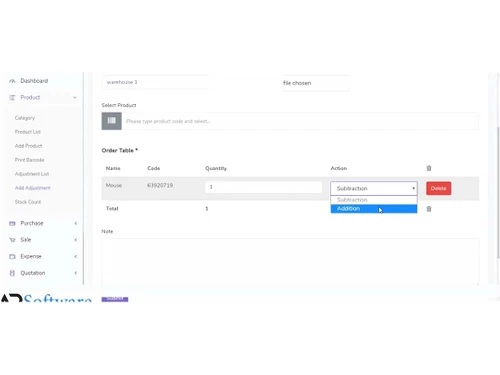
Task: Click the purple submit button at bottom
Action: click(x=115, y=299)
